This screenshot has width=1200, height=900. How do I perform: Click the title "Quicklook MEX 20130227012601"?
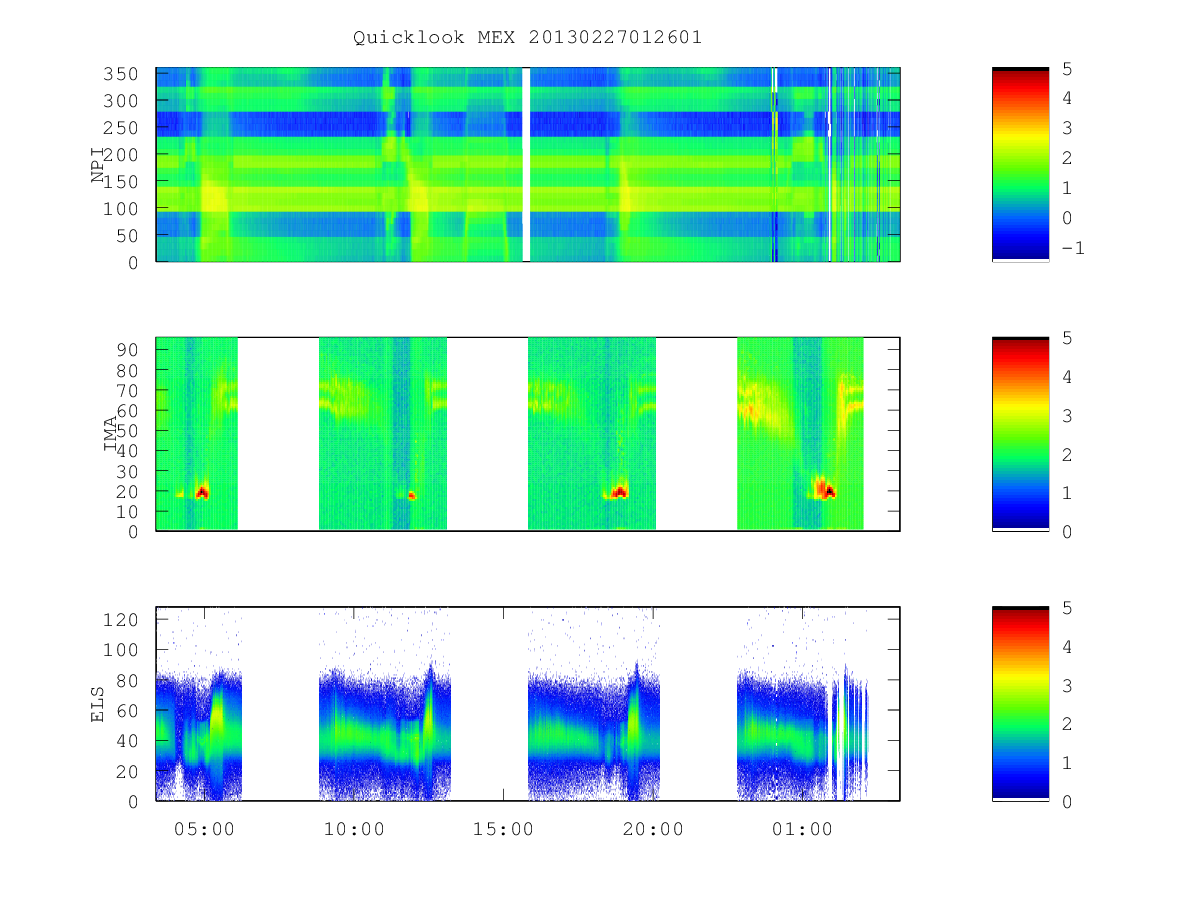[527, 37]
